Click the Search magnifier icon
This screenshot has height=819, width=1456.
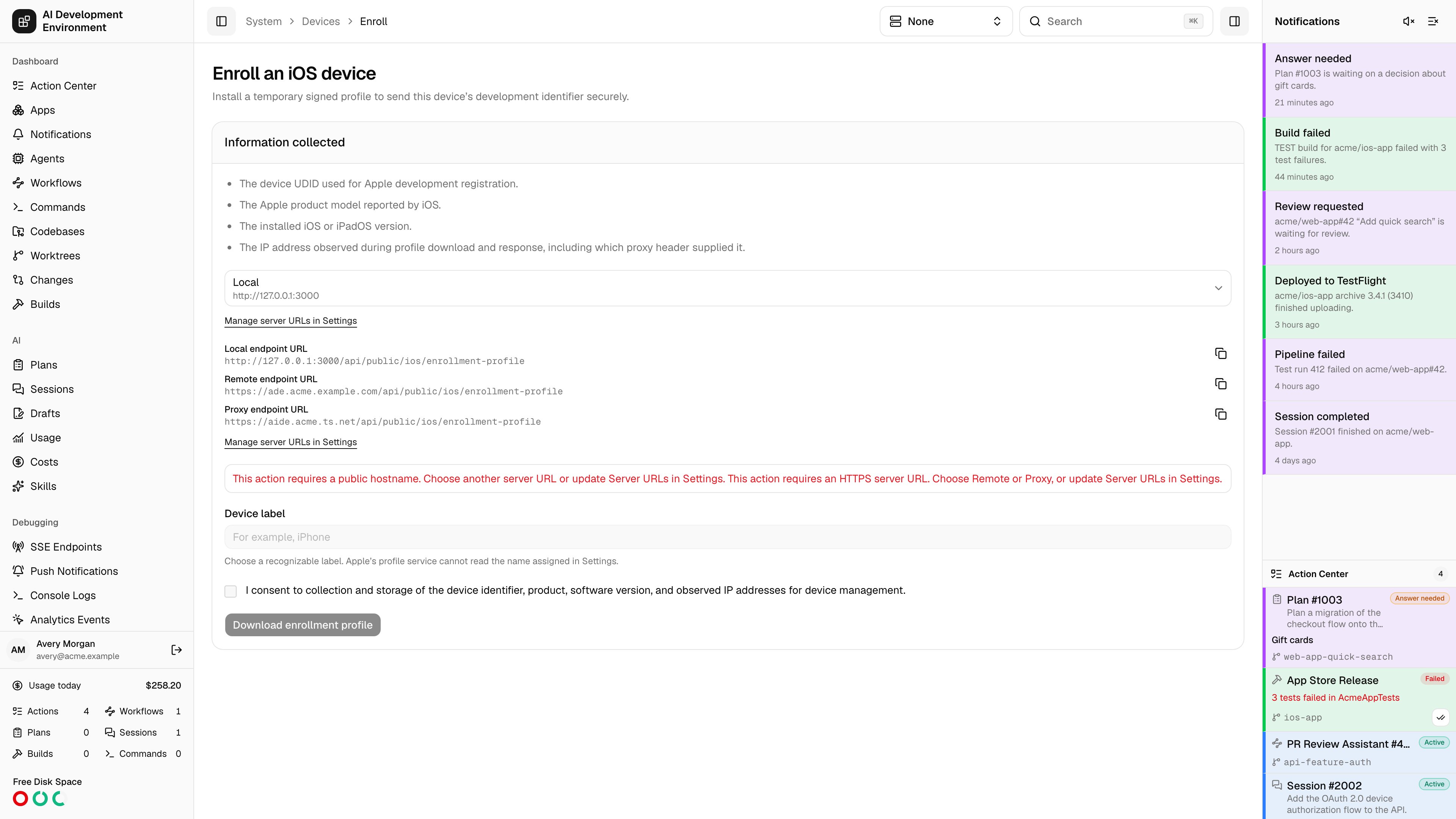(x=1035, y=22)
